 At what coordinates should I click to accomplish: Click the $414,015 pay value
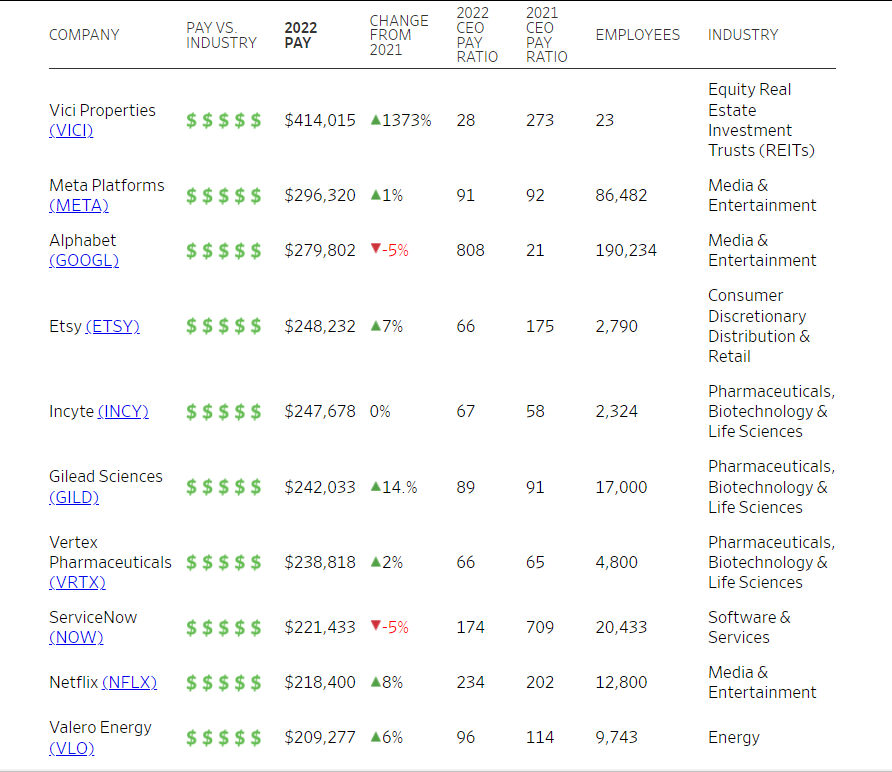(x=320, y=121)
